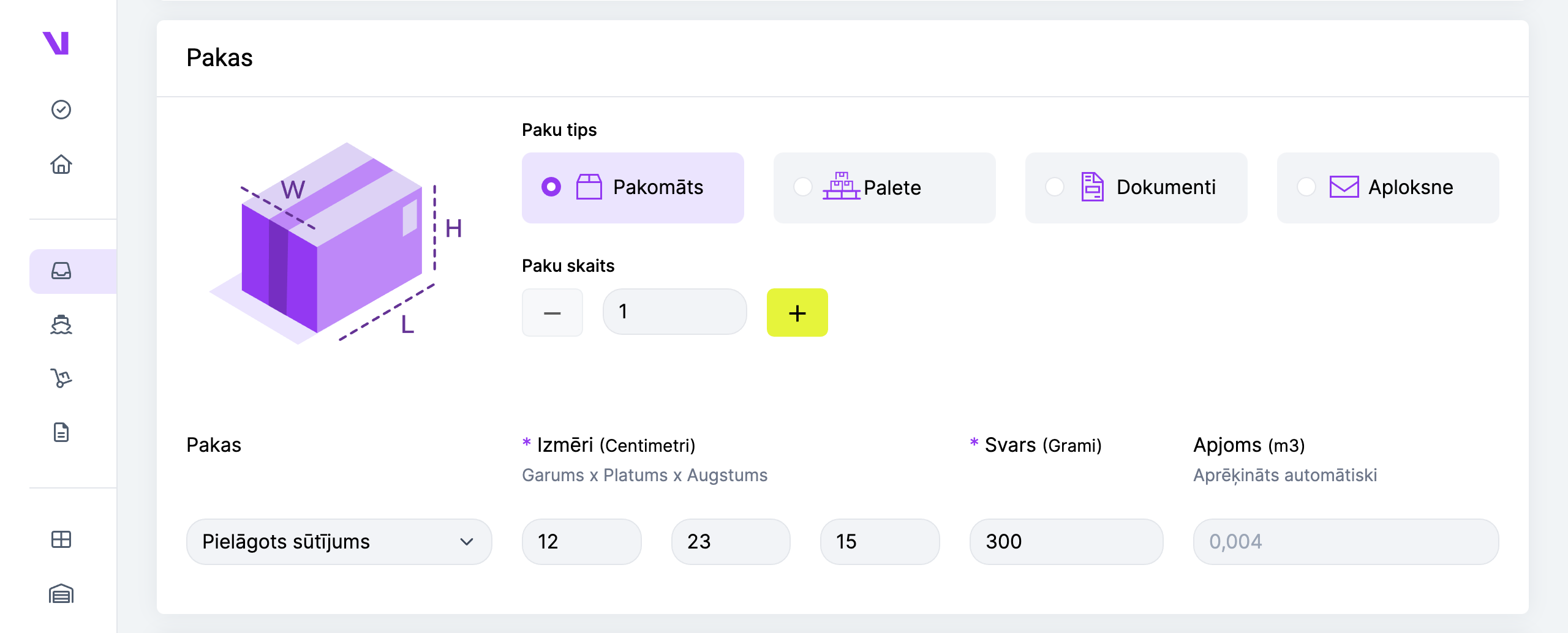
Task: Select the Dokumenti package type
Action: (1136, 187)
